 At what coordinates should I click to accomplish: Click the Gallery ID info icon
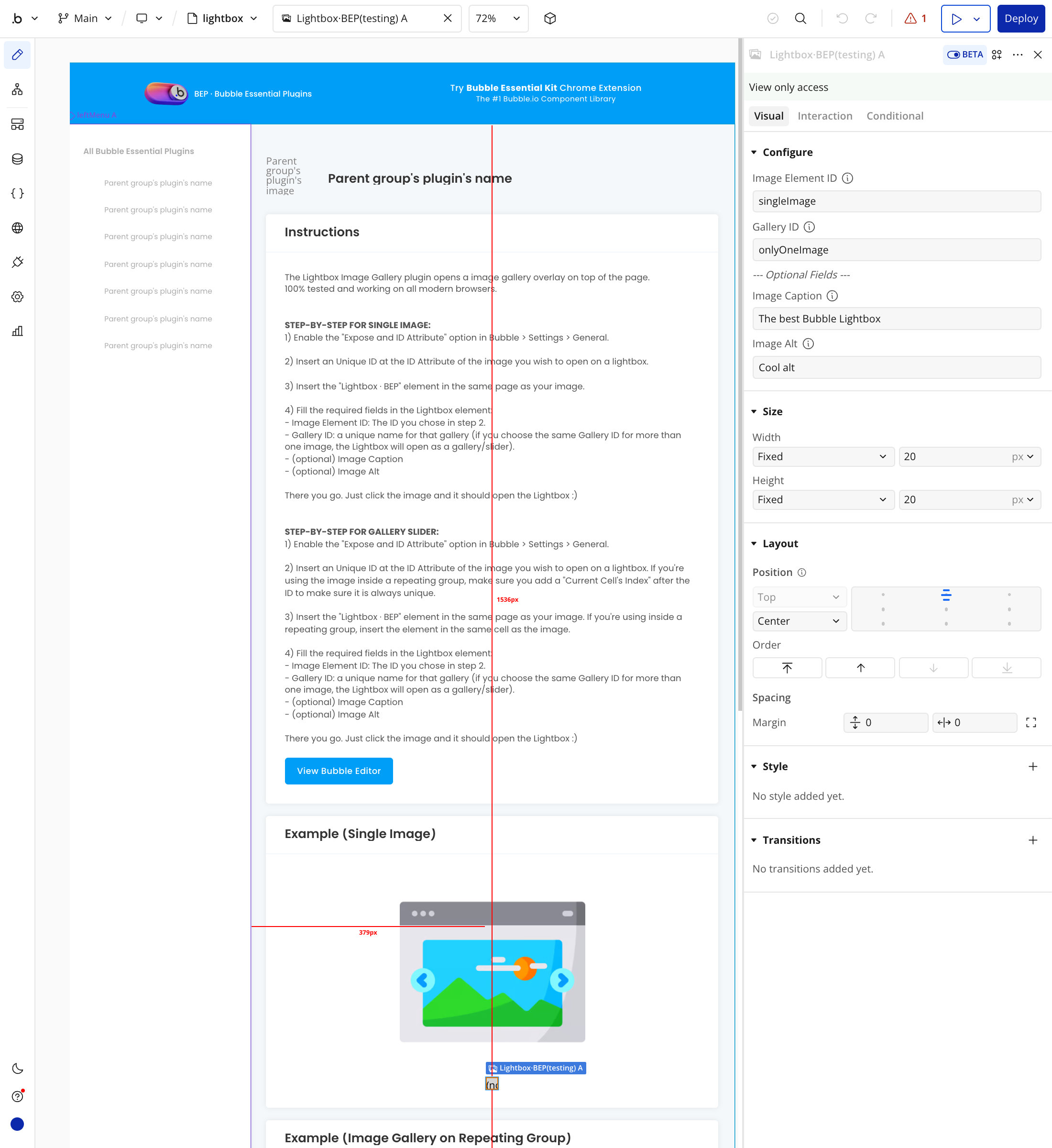(809, 227)
